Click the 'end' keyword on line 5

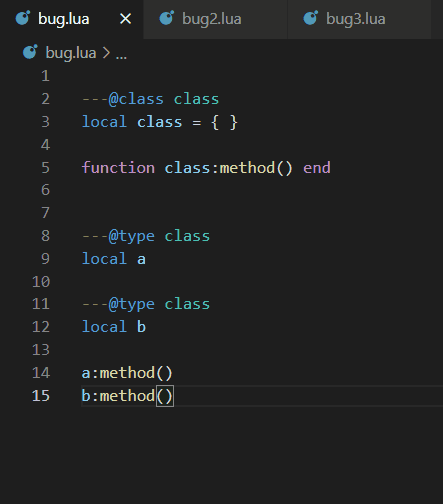(x=317, y=168)
